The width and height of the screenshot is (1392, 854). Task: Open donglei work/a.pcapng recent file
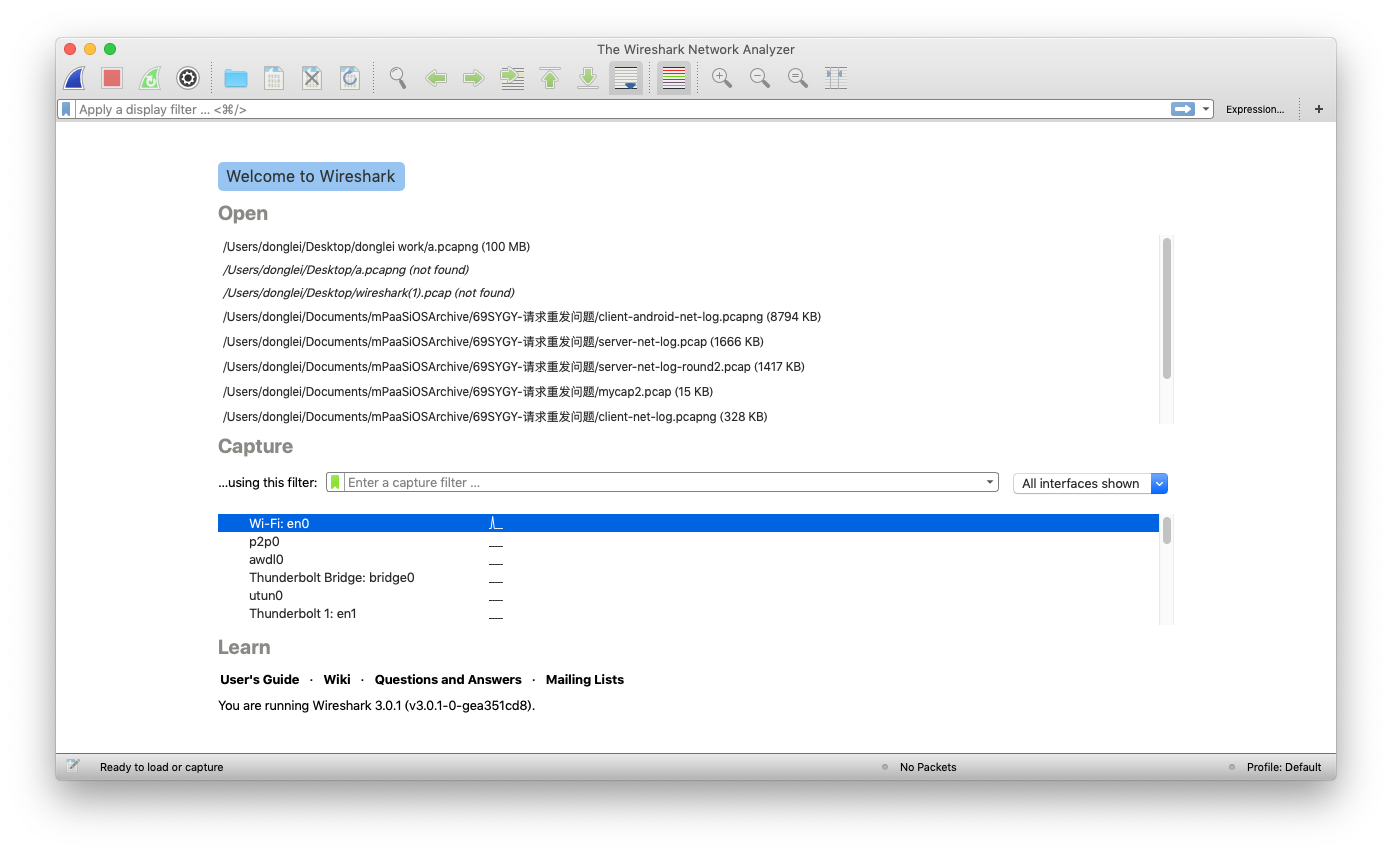[x=376, y=246]
